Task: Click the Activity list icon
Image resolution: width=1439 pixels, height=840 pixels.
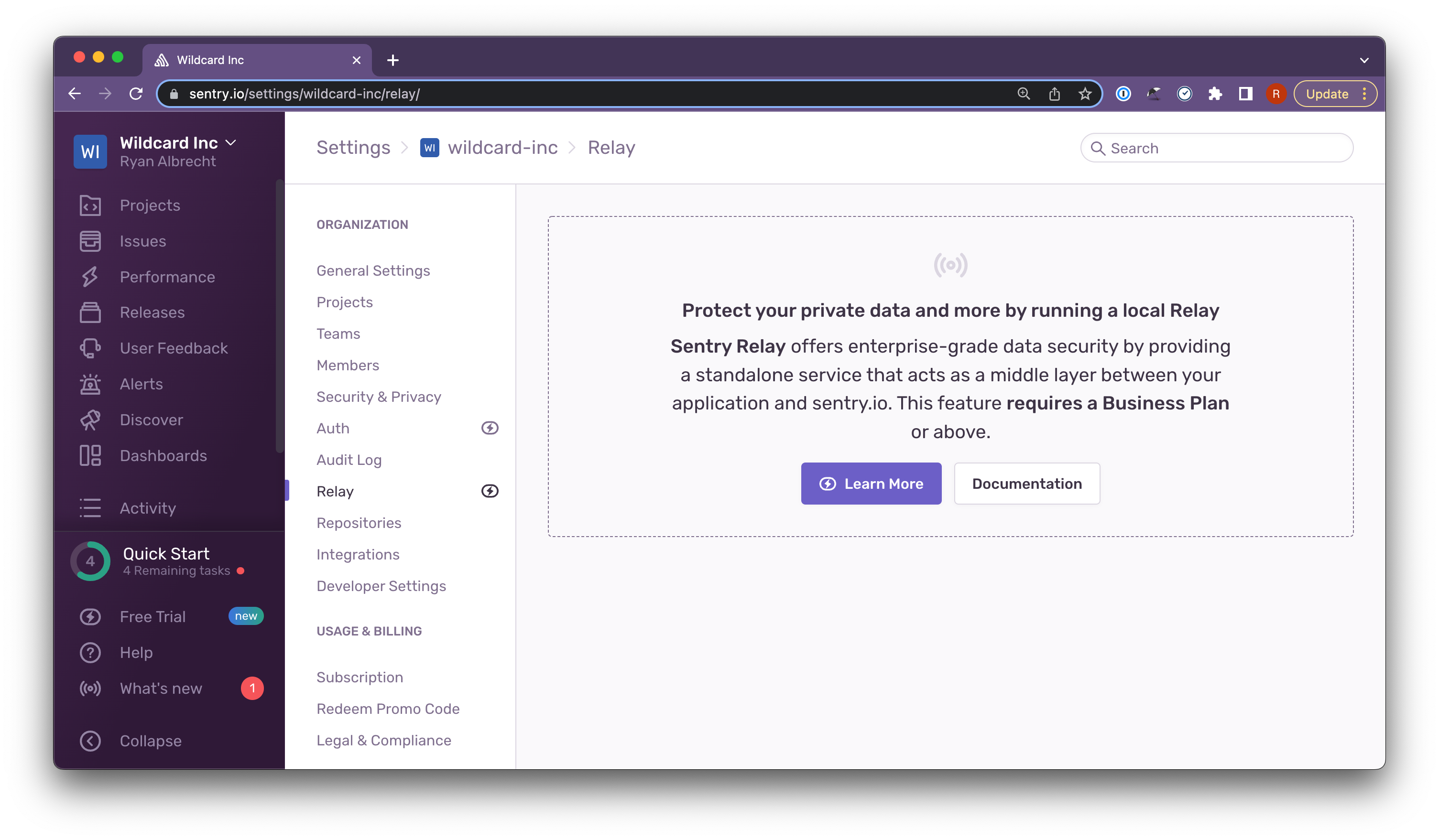Action: 90,508
